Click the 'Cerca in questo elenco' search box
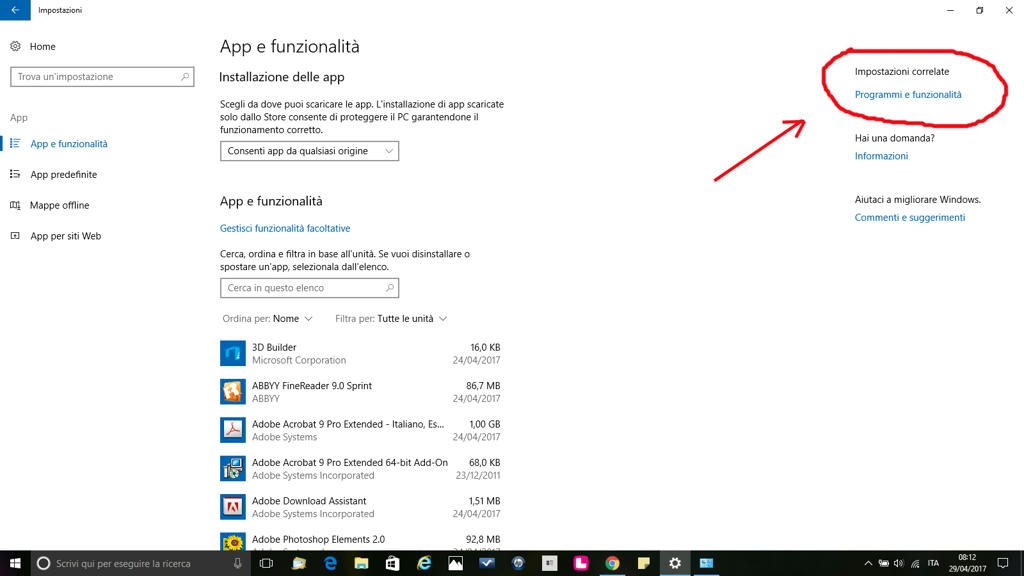This screenshot has width=1024, height=576. click(x=302, y=288)
